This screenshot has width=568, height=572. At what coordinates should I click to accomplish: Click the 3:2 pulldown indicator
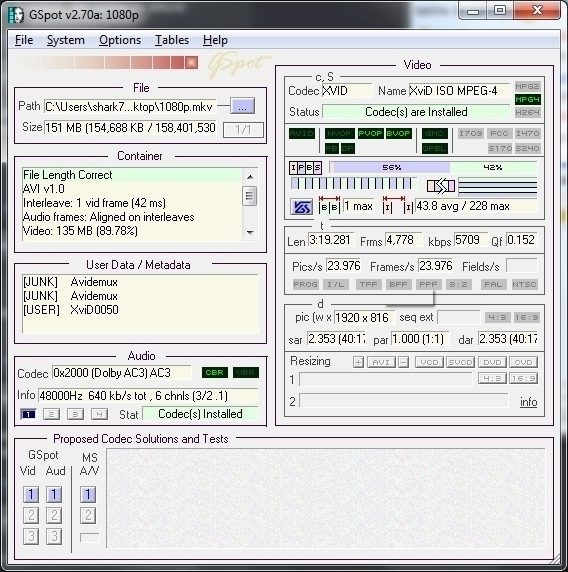coord(458,284)
